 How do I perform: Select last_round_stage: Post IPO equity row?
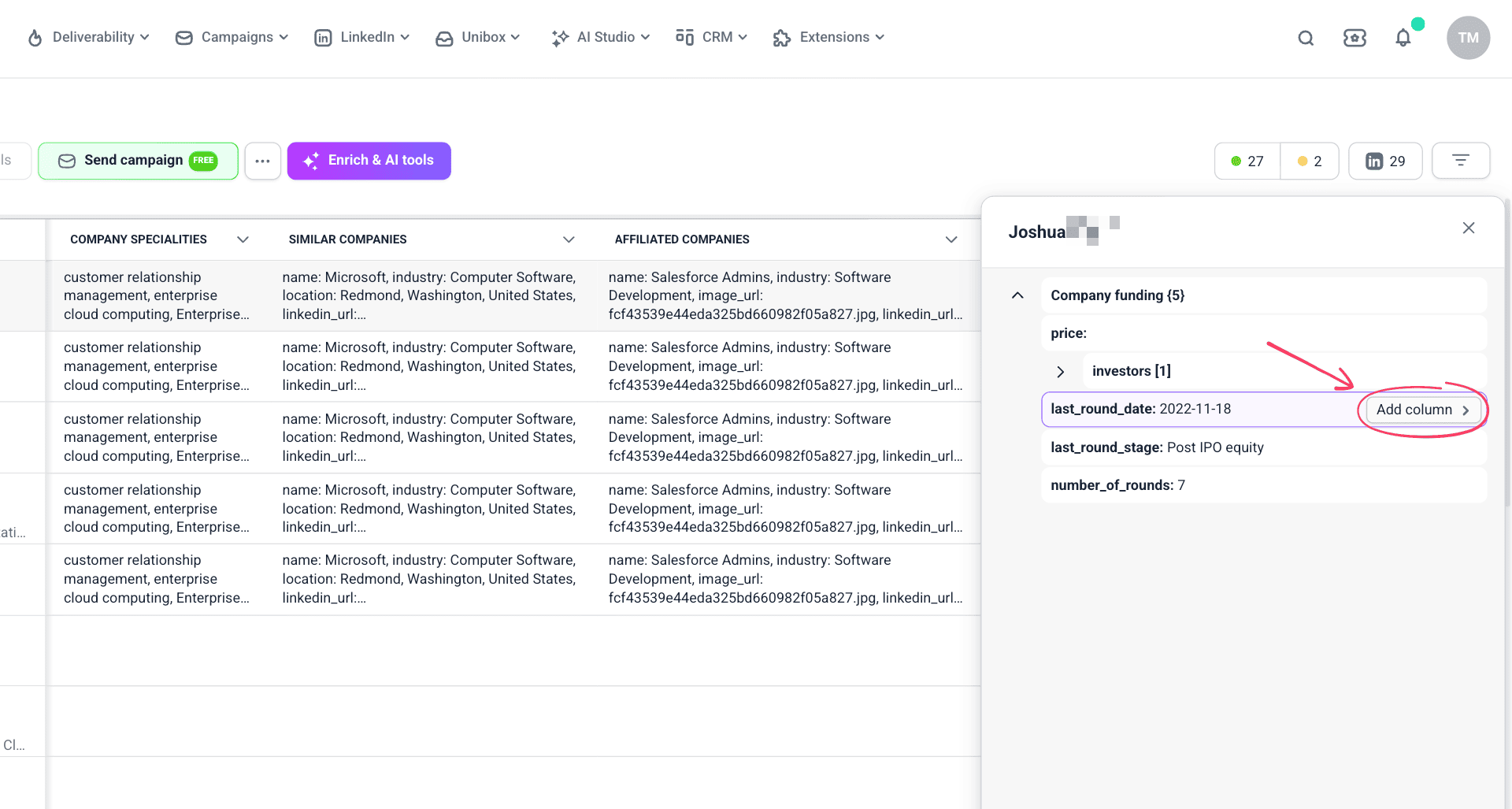1264,447
